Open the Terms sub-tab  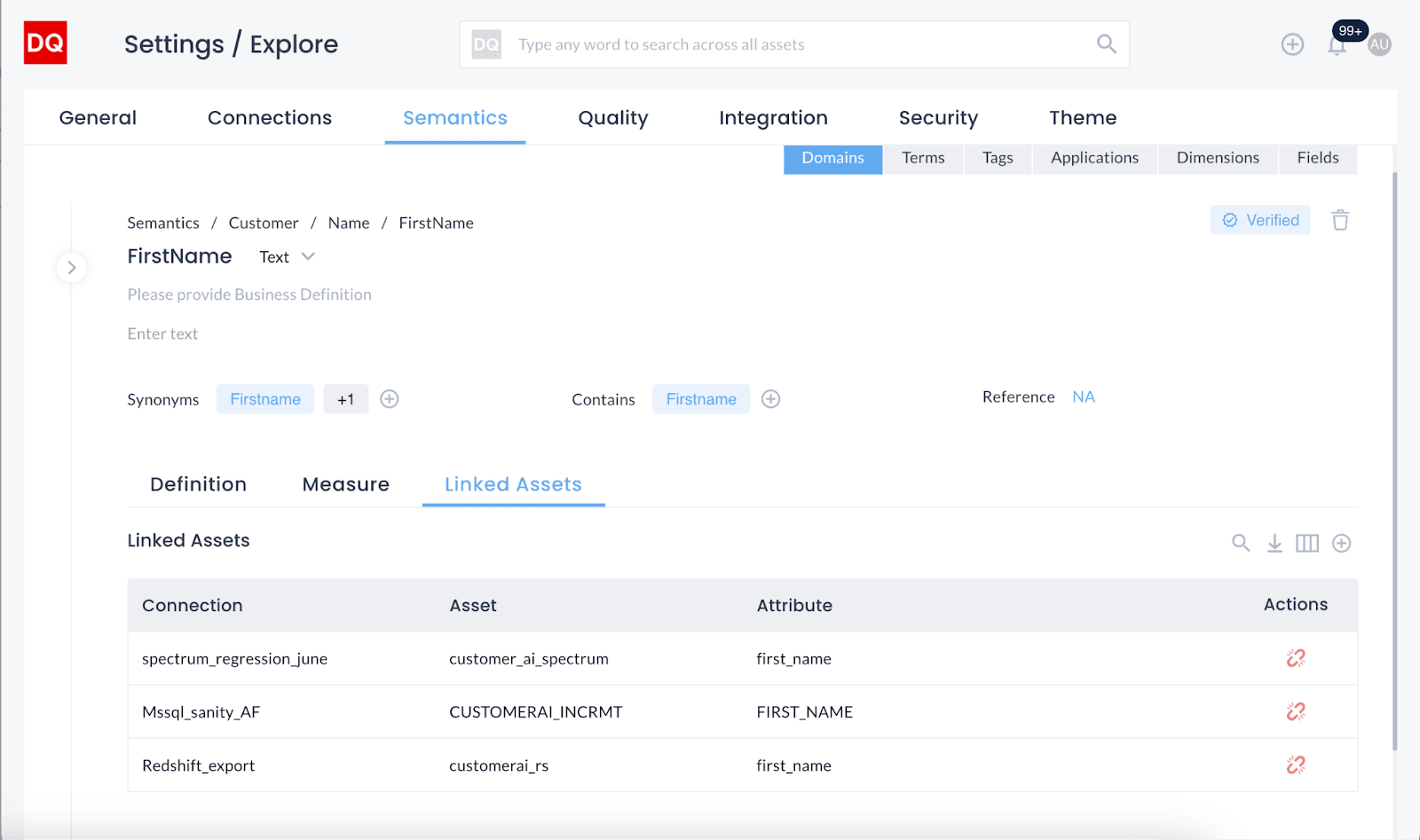(923, 158)
